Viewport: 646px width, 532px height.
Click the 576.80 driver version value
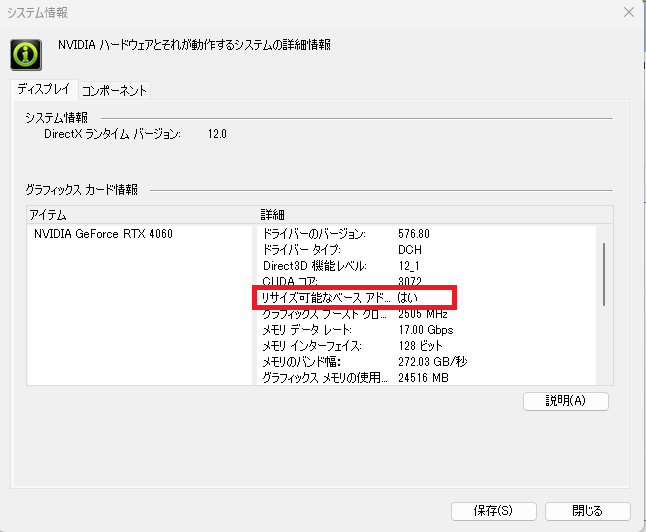click(414, 234)
